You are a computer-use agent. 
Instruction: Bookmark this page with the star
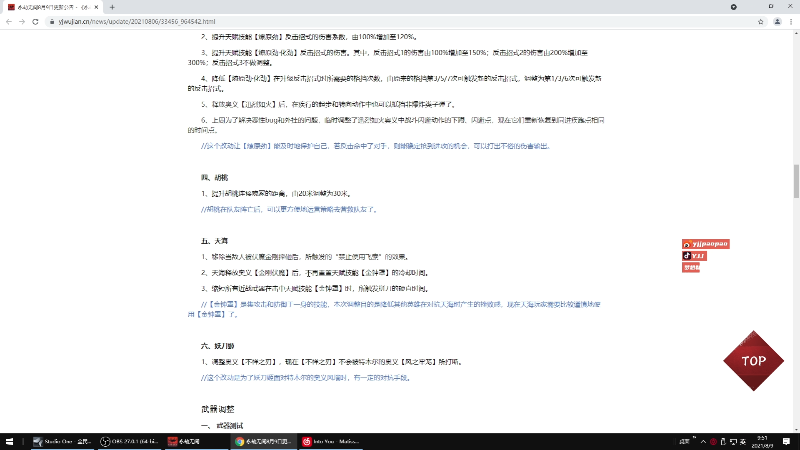click(761, 21)
